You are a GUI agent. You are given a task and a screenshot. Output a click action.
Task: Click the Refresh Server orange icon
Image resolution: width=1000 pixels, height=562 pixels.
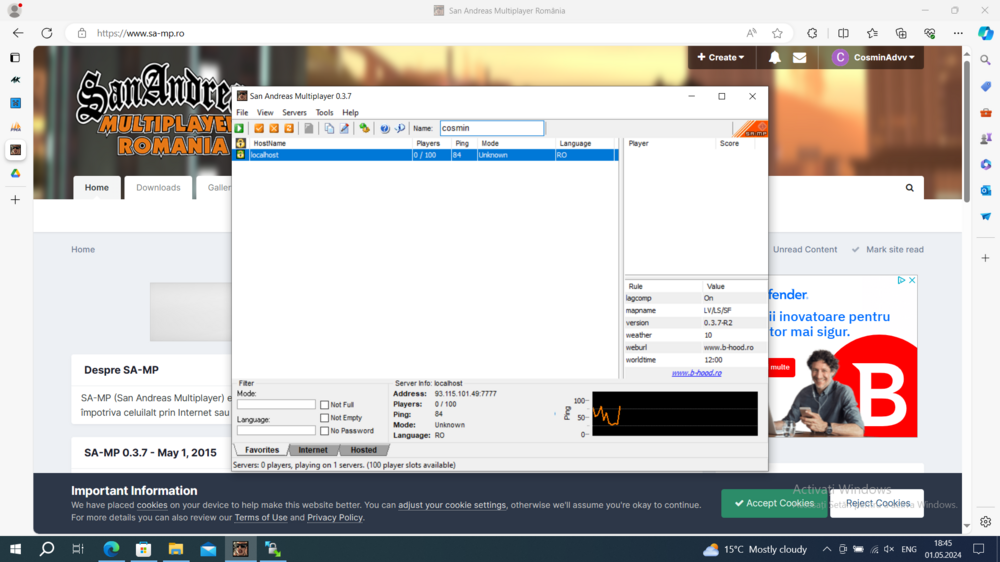(289, 128)
